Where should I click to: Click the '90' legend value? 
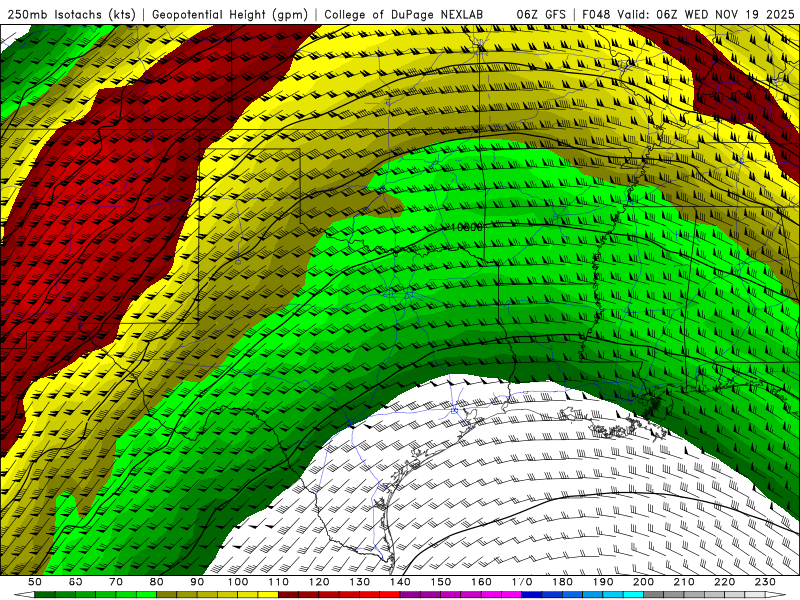click(197, 582)
